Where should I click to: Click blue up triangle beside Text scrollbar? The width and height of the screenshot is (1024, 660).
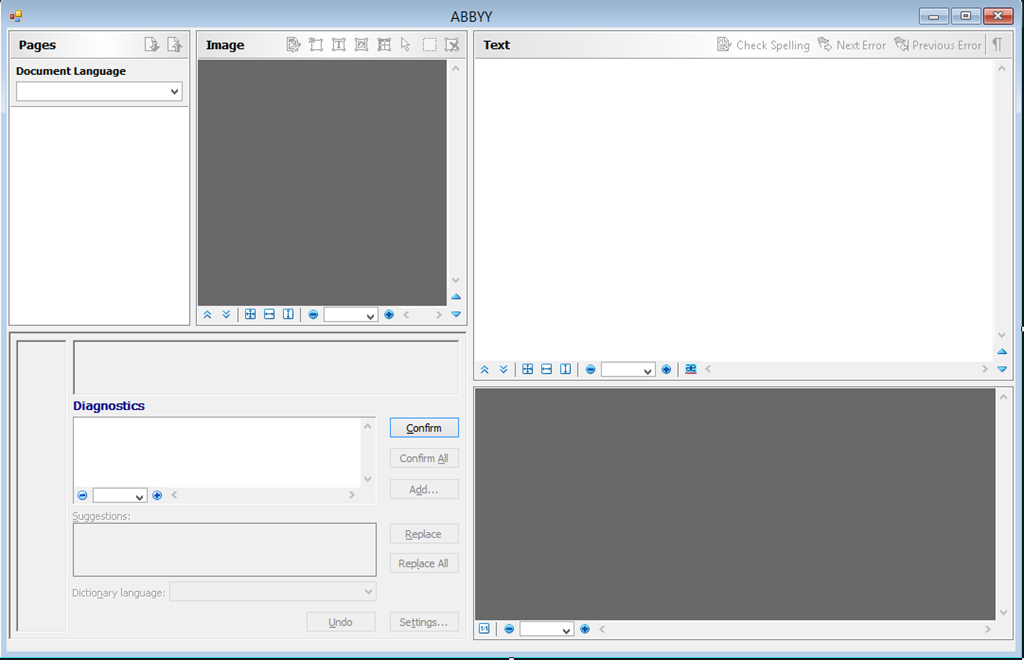click(x=1002, y=351)
